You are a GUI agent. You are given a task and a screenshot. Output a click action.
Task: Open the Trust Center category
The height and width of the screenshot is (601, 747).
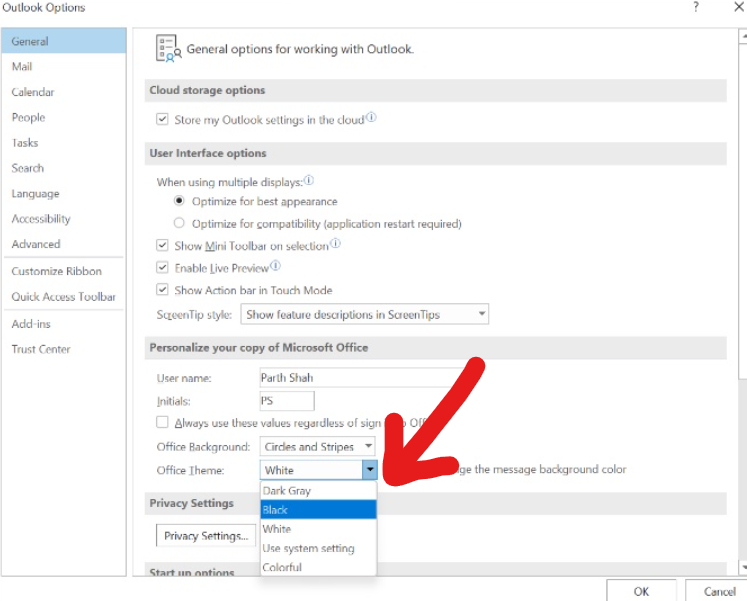click(x=64, y=349)
